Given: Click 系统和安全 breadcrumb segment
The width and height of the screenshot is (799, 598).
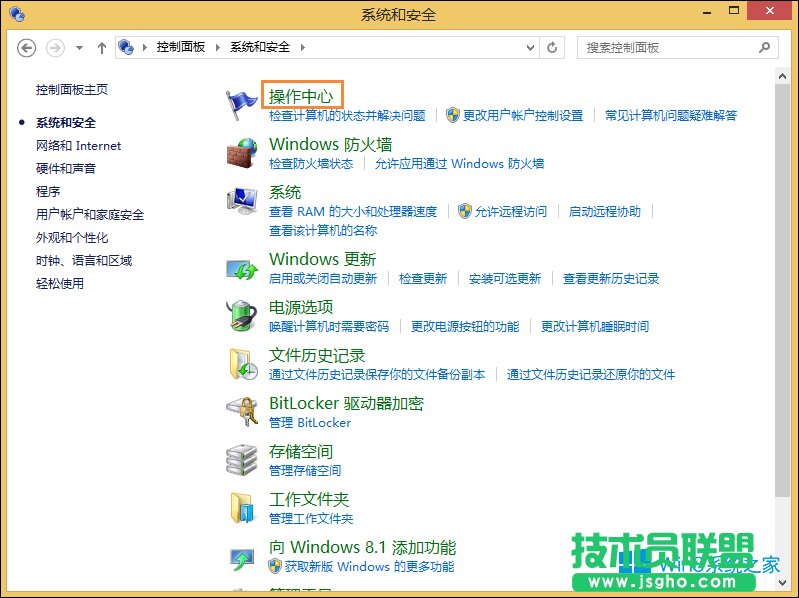Looking at the screenshot, I should (260, 47).
